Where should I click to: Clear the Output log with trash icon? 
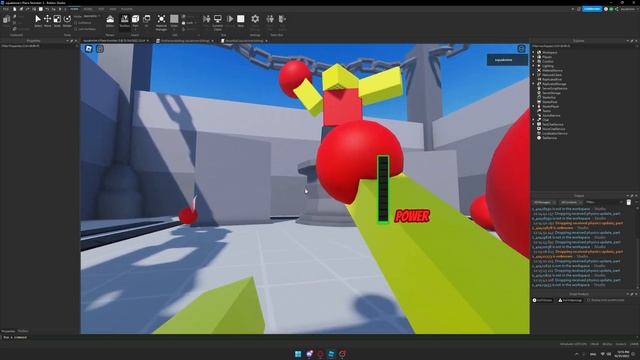coord(629,202)
